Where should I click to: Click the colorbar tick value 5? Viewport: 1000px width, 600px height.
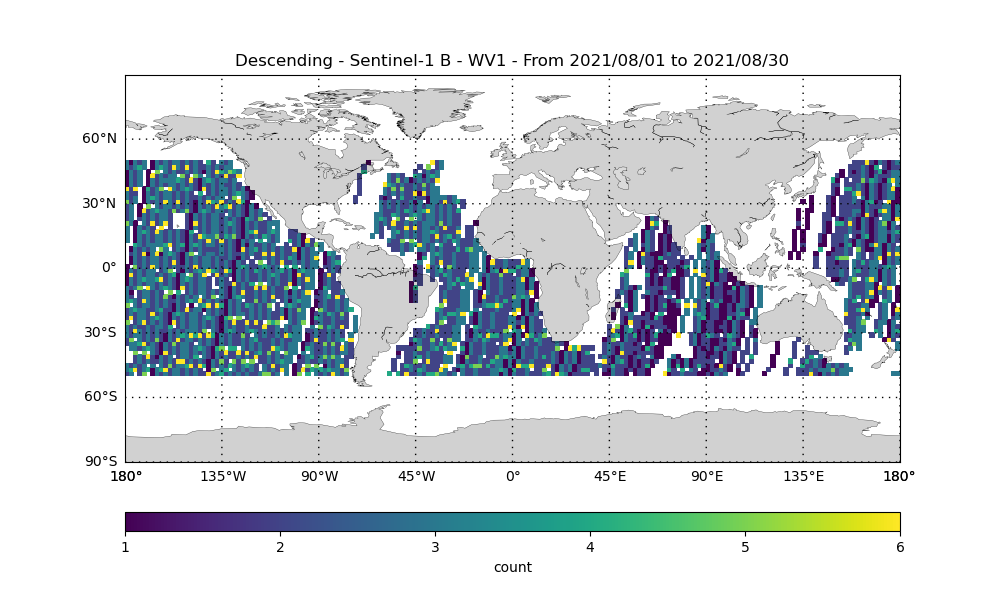(745, 547)
